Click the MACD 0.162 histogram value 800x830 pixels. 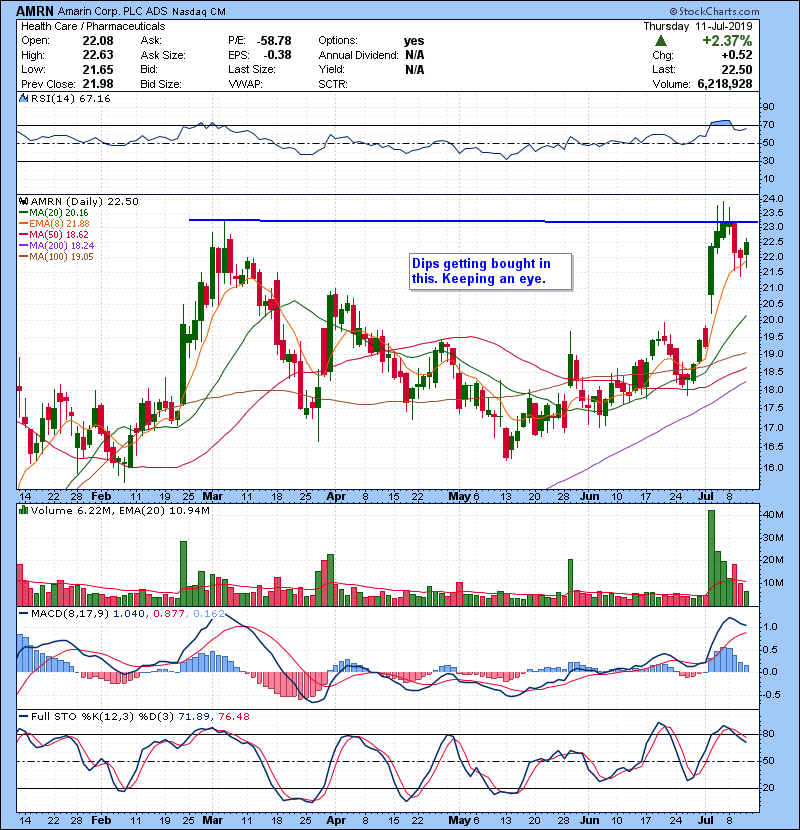point(209,614)
